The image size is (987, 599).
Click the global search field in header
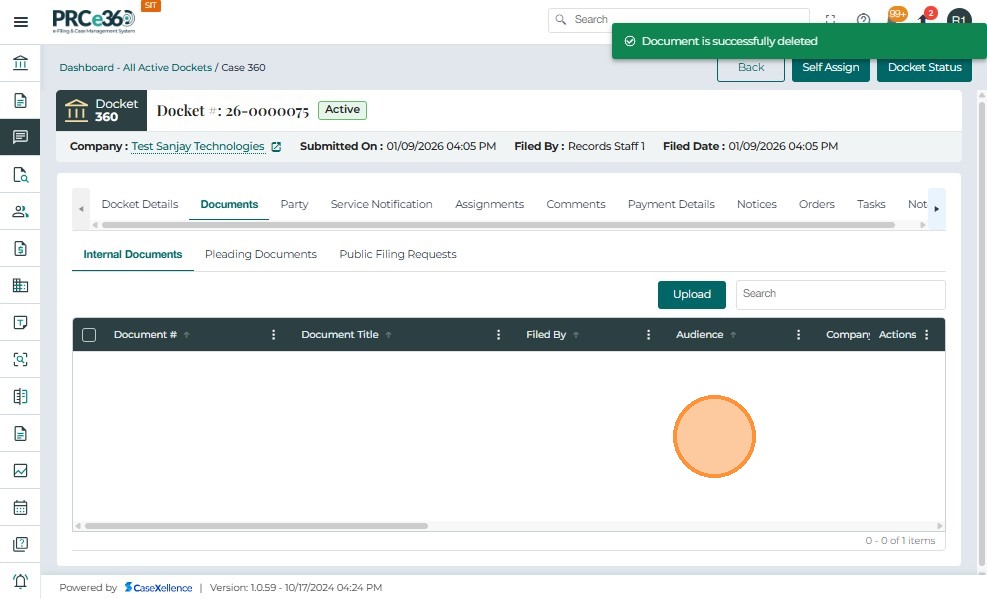(x=679, y=20)
